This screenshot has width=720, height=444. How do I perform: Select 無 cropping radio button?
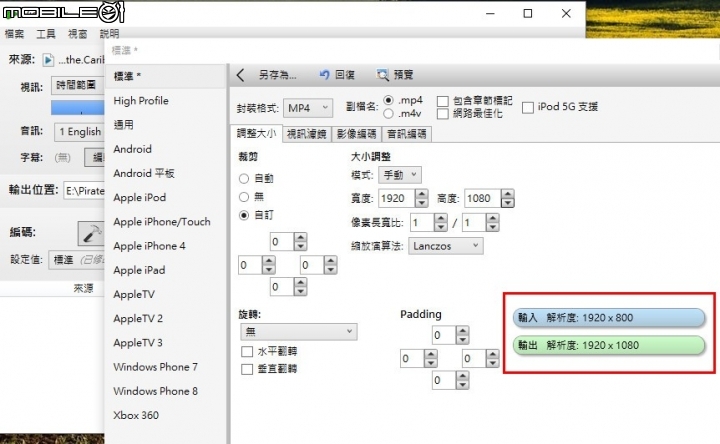point(244,197)
